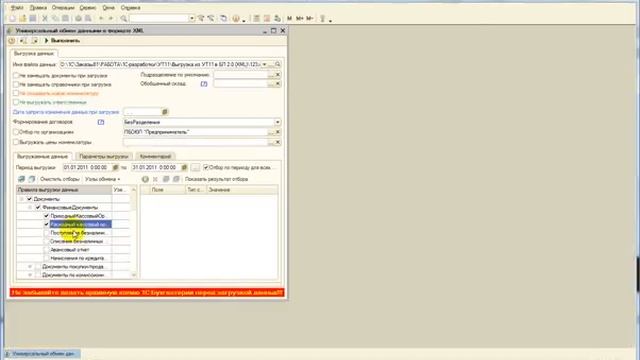
Task: Collapse the Документы tree node
Action: (22, 199)
